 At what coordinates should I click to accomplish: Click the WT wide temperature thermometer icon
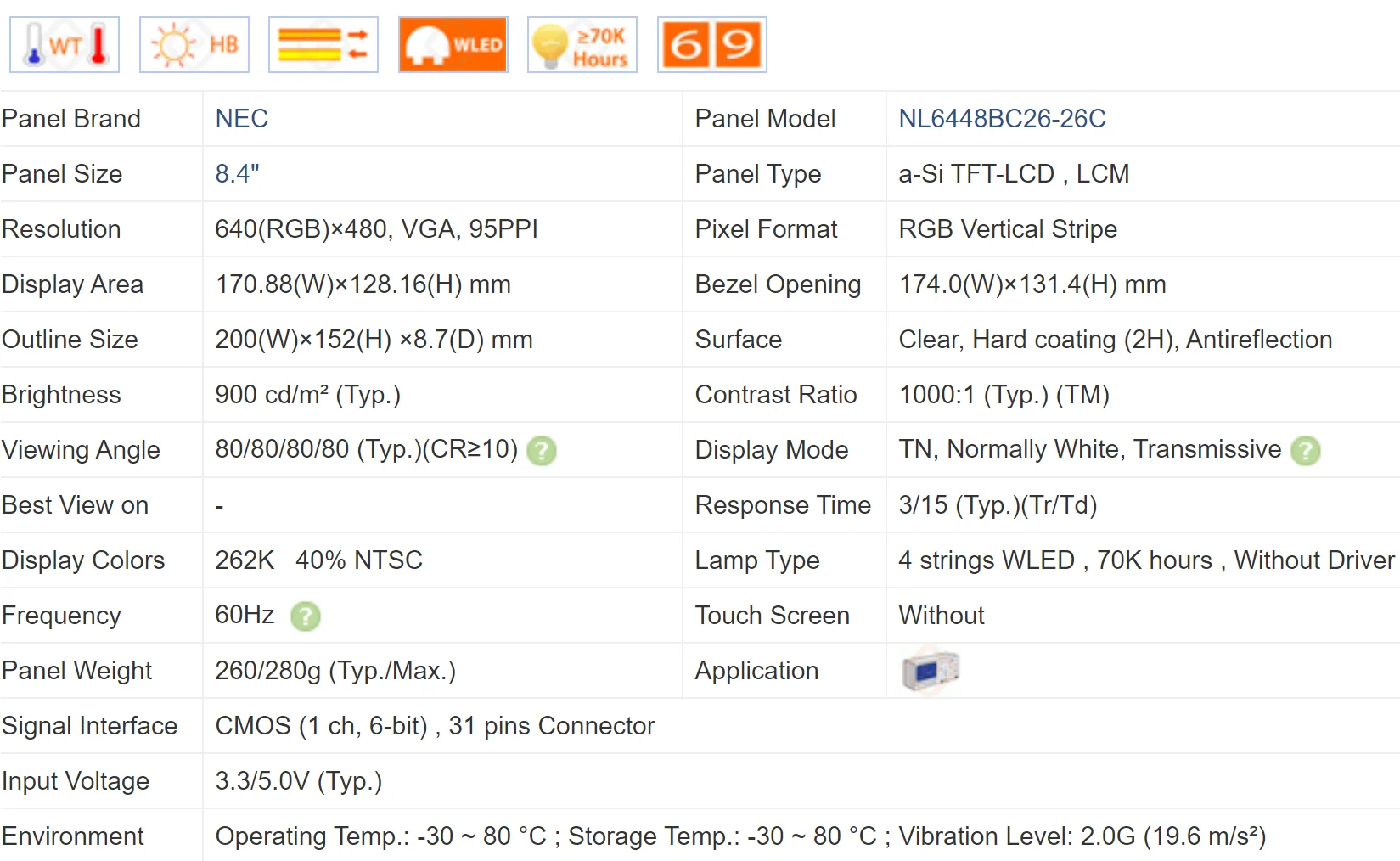click(x=65, y=45)
